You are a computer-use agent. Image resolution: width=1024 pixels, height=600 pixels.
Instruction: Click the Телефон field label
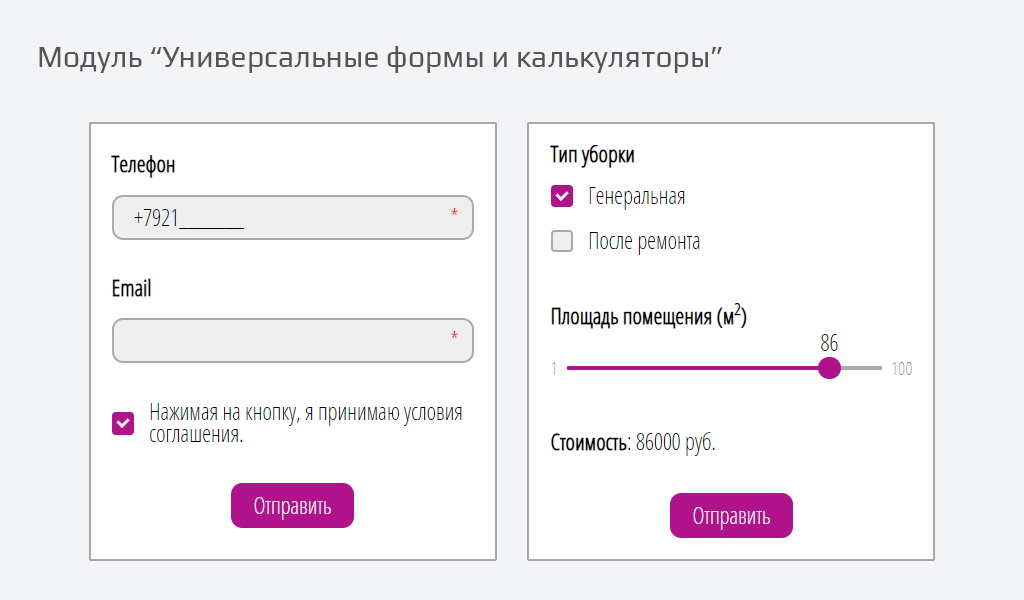tap(143, 165)
